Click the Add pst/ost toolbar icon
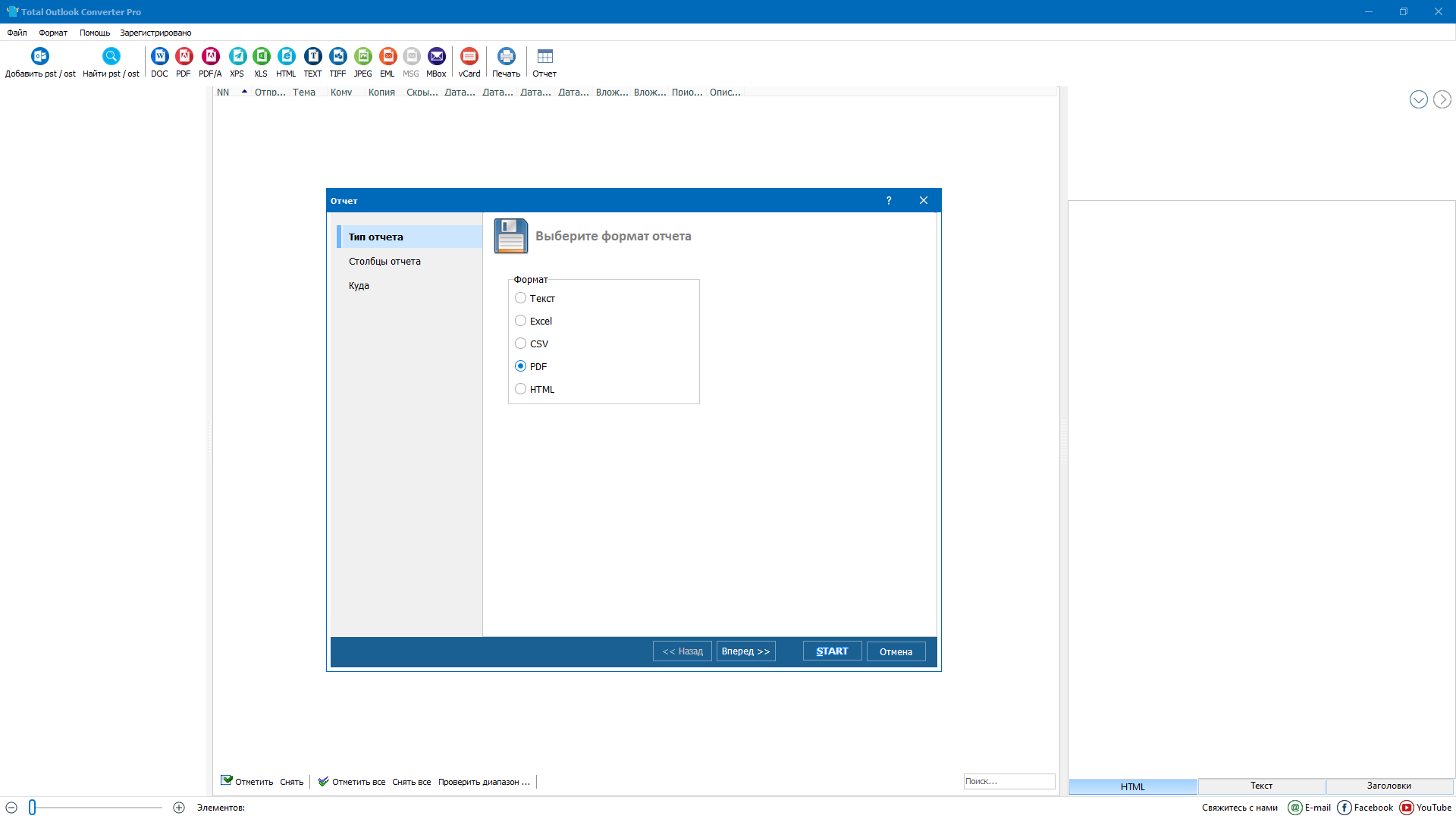The image size is (1456, 819). point(40,56)
